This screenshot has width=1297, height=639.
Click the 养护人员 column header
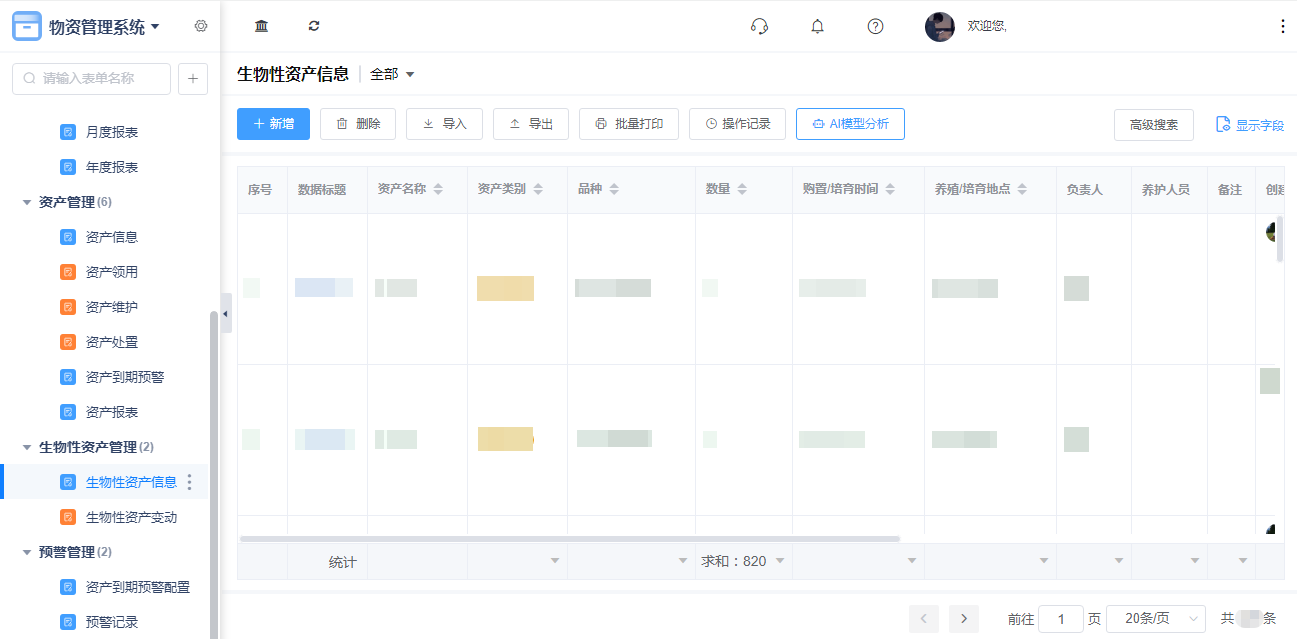tap(1169, 190)
